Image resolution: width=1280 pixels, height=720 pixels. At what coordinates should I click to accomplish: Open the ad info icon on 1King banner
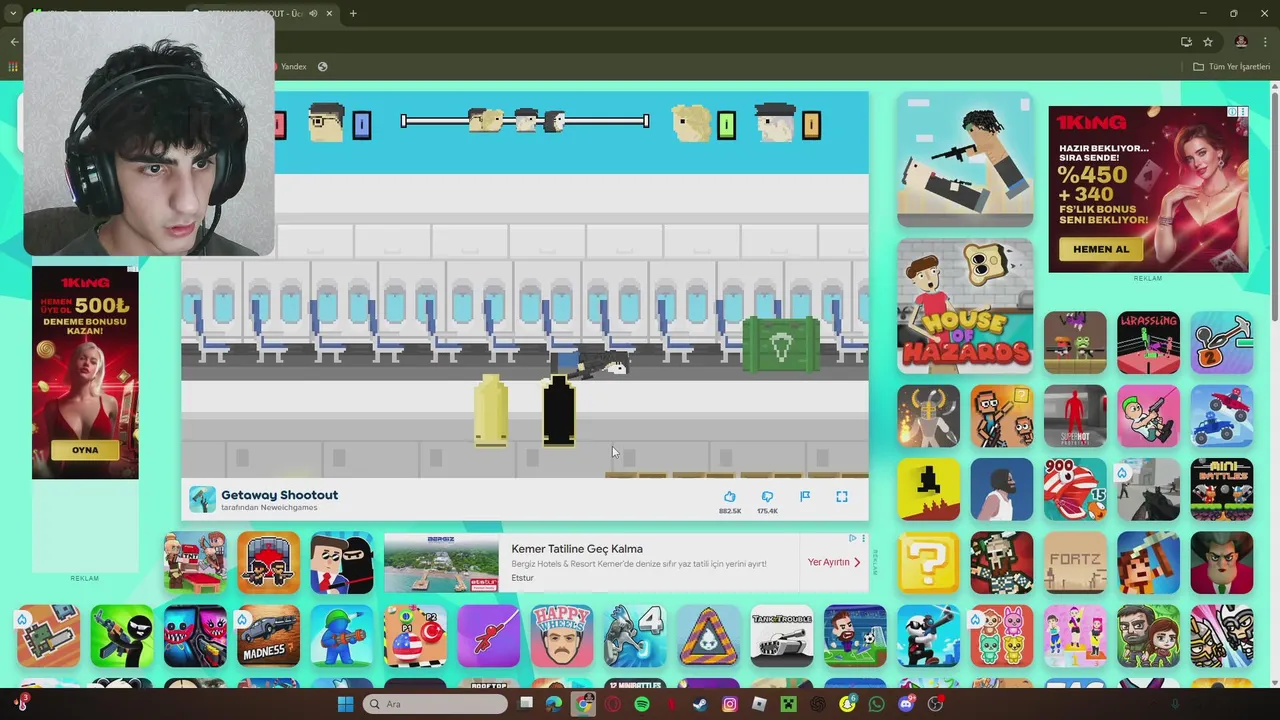[1232, 112]
